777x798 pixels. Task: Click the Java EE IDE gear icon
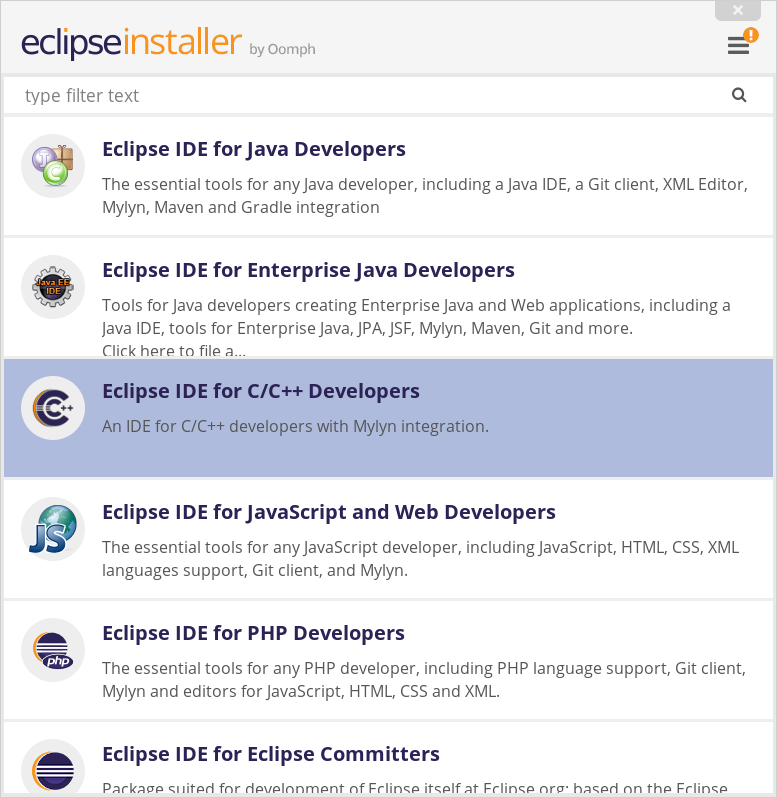pyautogui.click(x=53, y=287)
